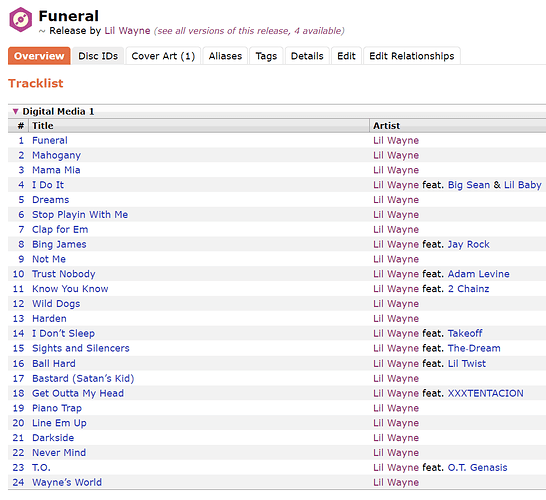The width and height of the screenshot is (546, 500).
Task: Open the Edit tab
Action: pyautogui.click(x=346, y=56)
